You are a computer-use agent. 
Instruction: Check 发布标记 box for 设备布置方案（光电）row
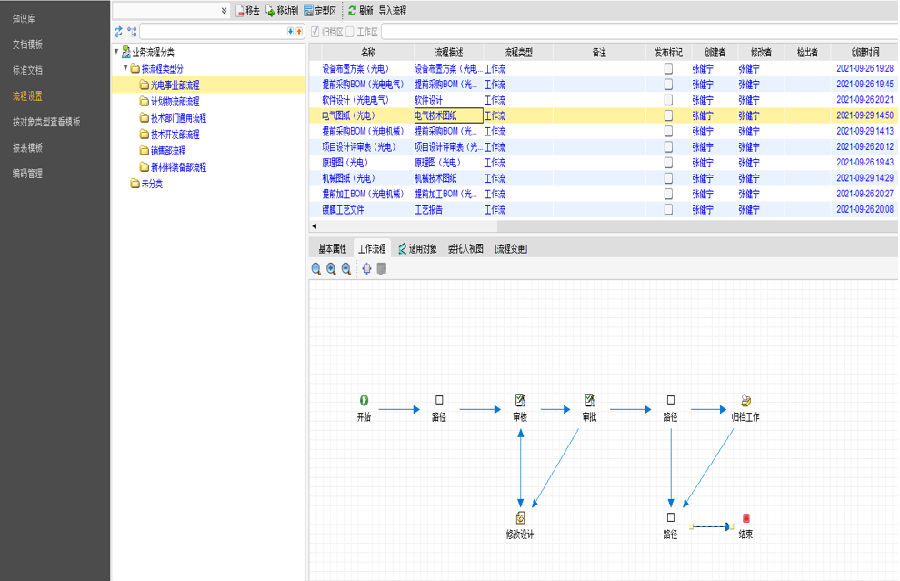pos(668,69)
